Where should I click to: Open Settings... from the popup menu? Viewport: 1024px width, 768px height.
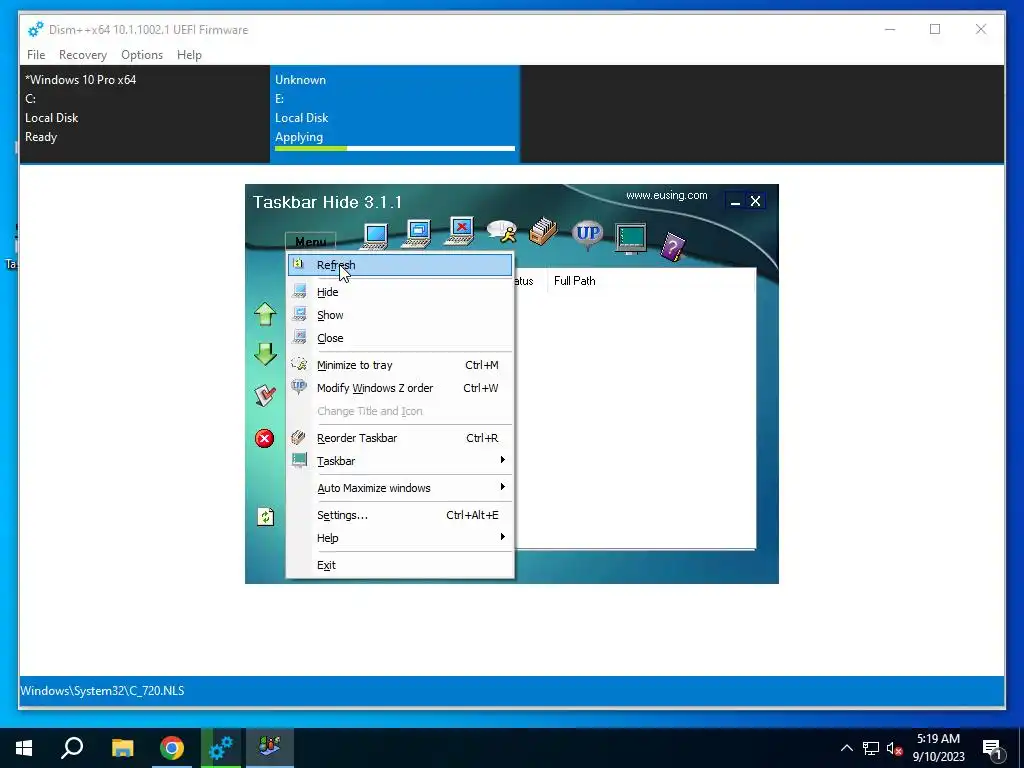click(x=400, y=515)
